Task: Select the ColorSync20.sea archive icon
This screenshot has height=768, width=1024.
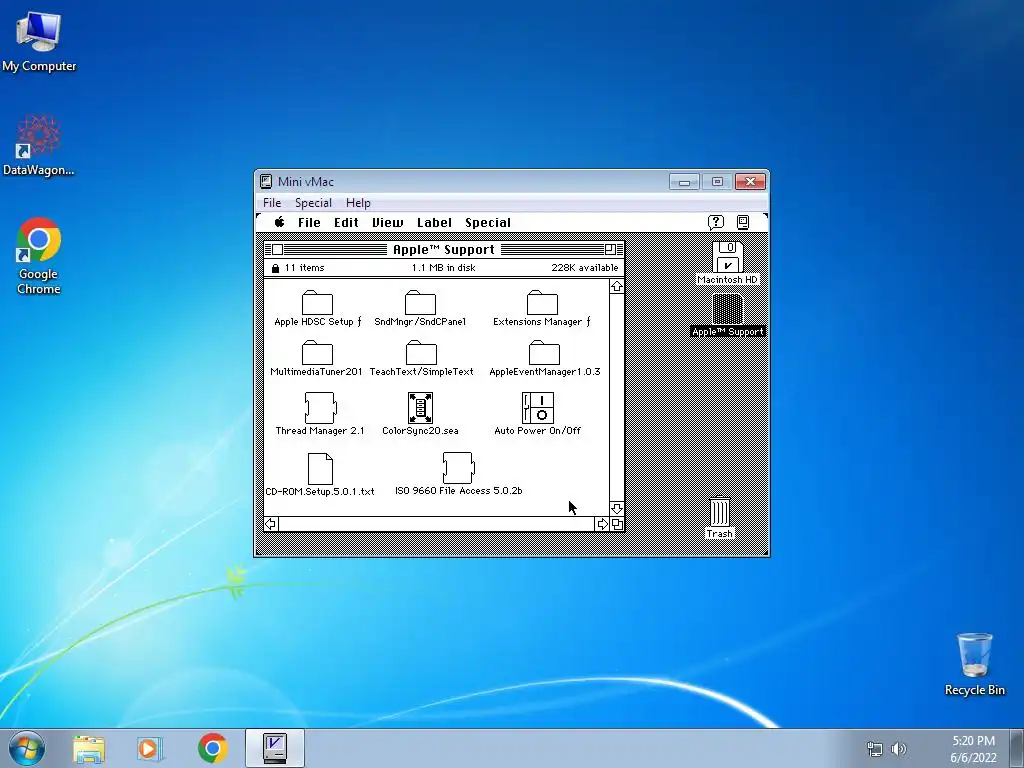Action: (x=420, y=408)
